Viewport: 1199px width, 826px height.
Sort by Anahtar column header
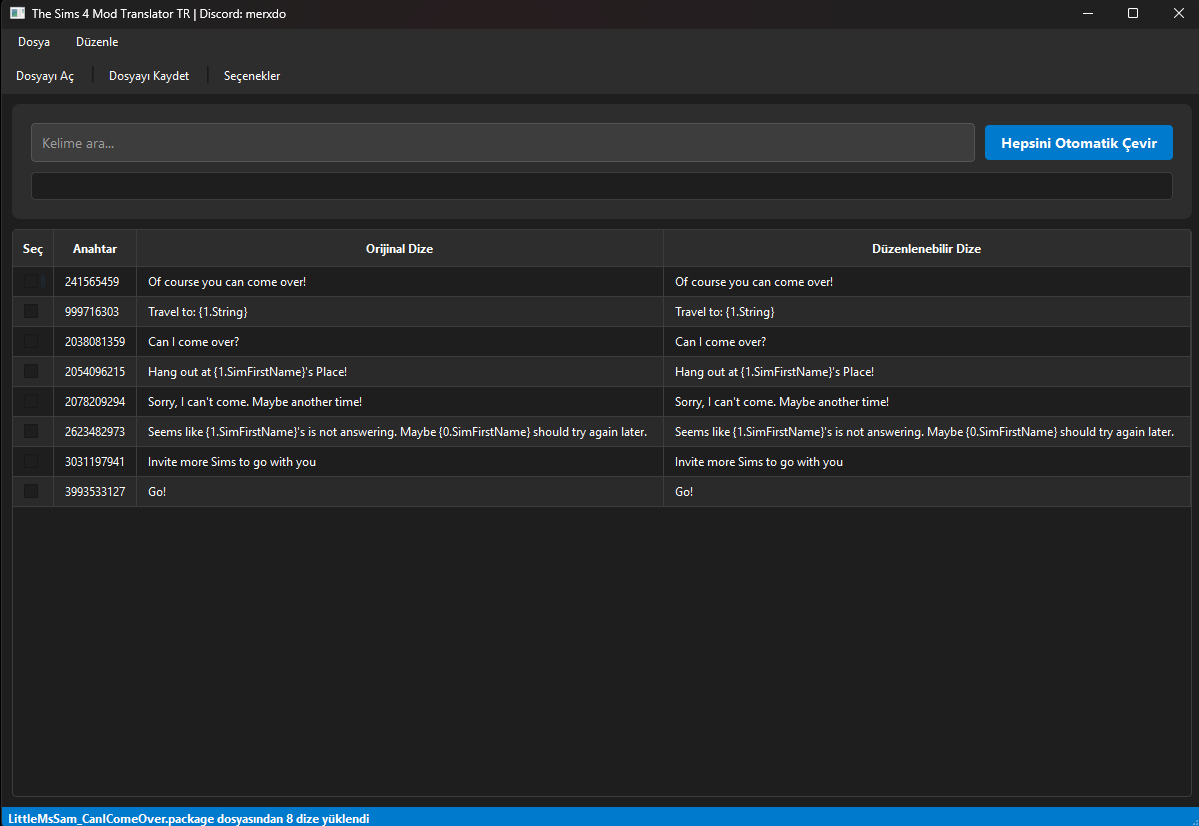point(95,249)
